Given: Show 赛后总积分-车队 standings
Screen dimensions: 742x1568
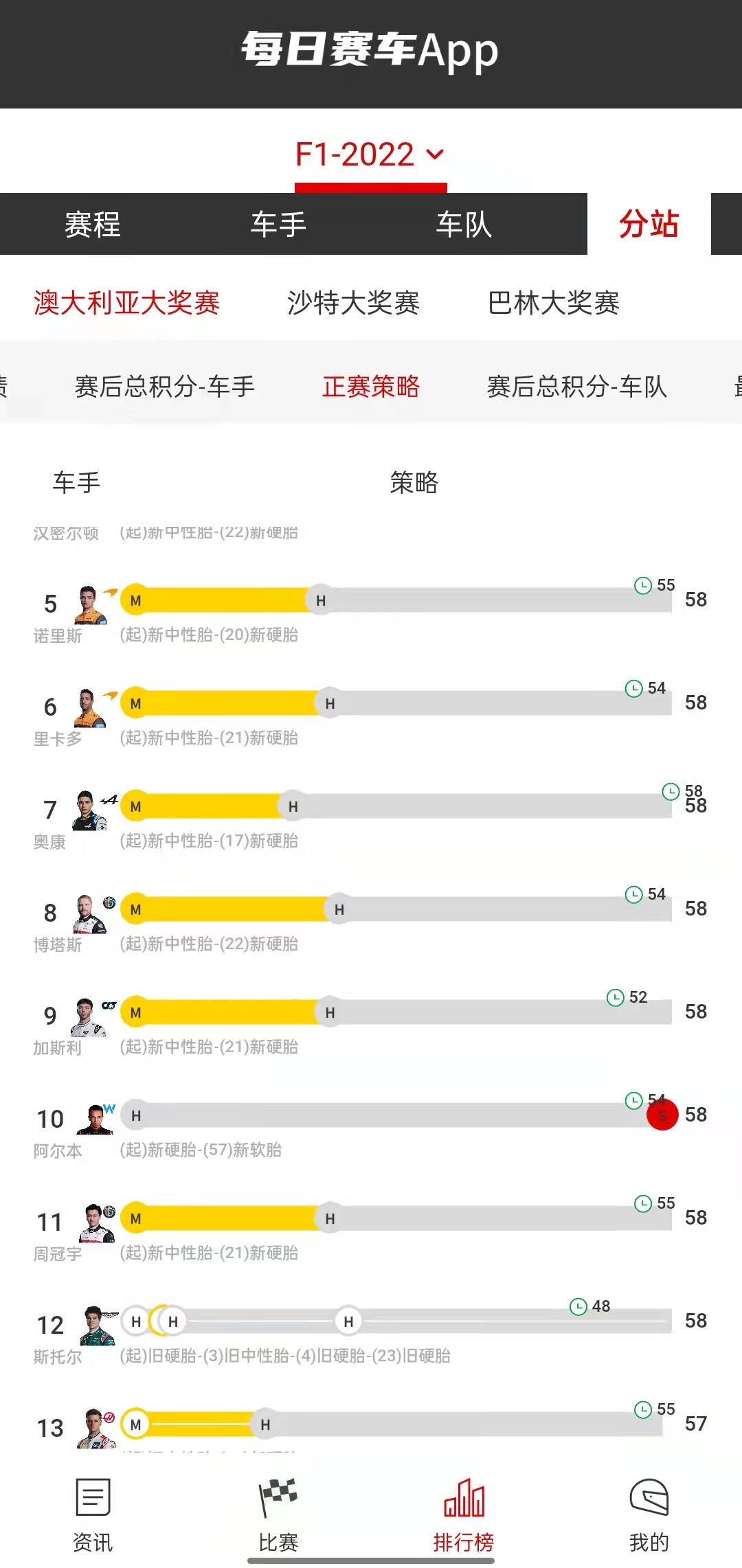Looking at the screenshot, I should pos(577,387).
